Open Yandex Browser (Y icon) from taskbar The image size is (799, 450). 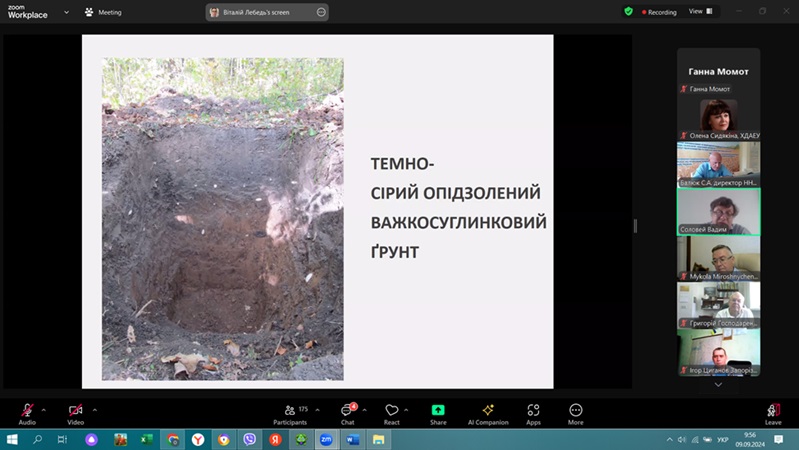(198, 439)
